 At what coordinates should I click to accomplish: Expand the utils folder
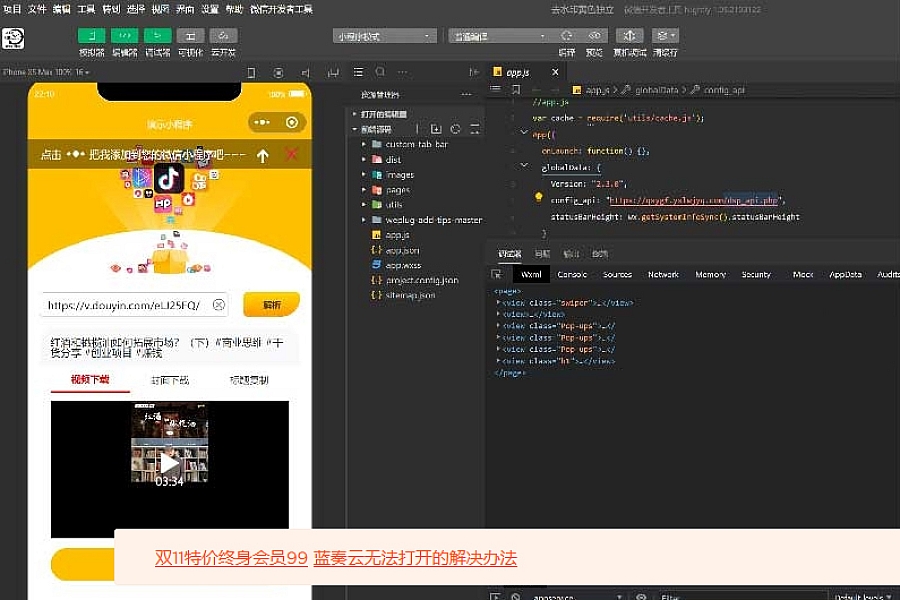(394, 204)
